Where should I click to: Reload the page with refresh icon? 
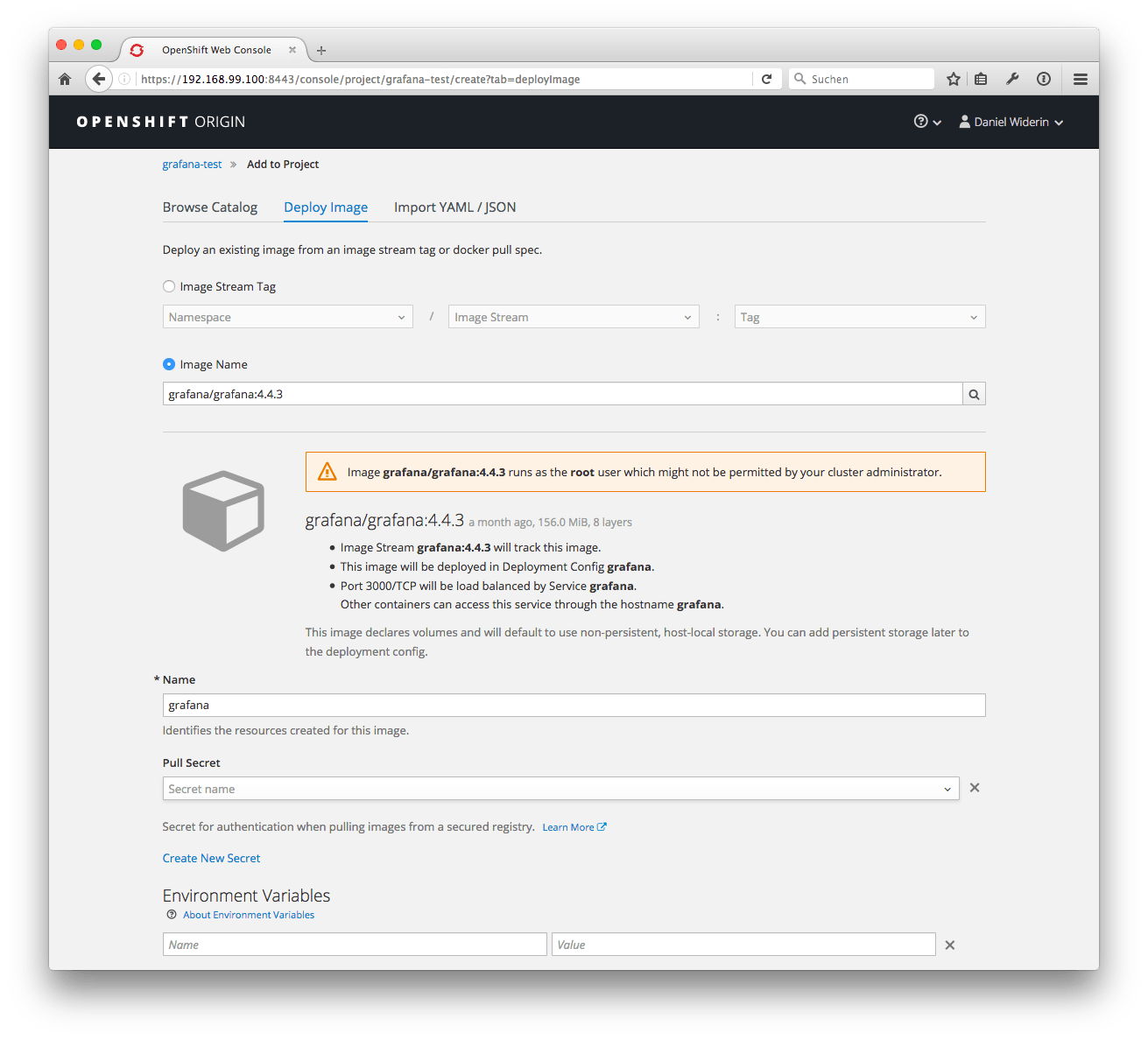[x=766, y=79]
